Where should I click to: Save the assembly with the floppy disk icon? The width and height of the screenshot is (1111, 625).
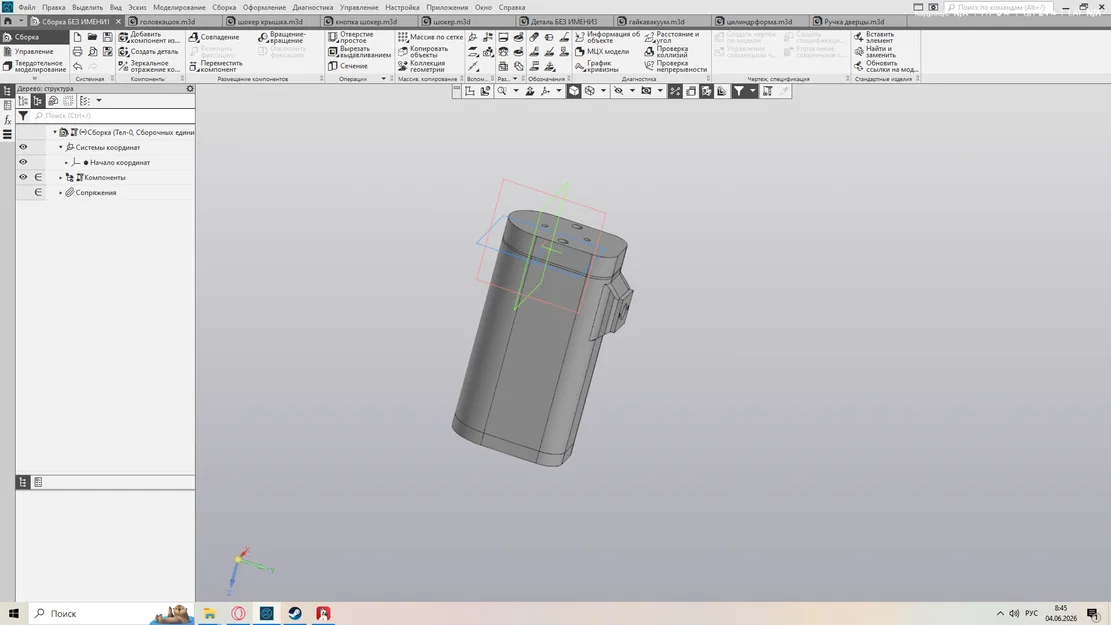tap(108, 37)
